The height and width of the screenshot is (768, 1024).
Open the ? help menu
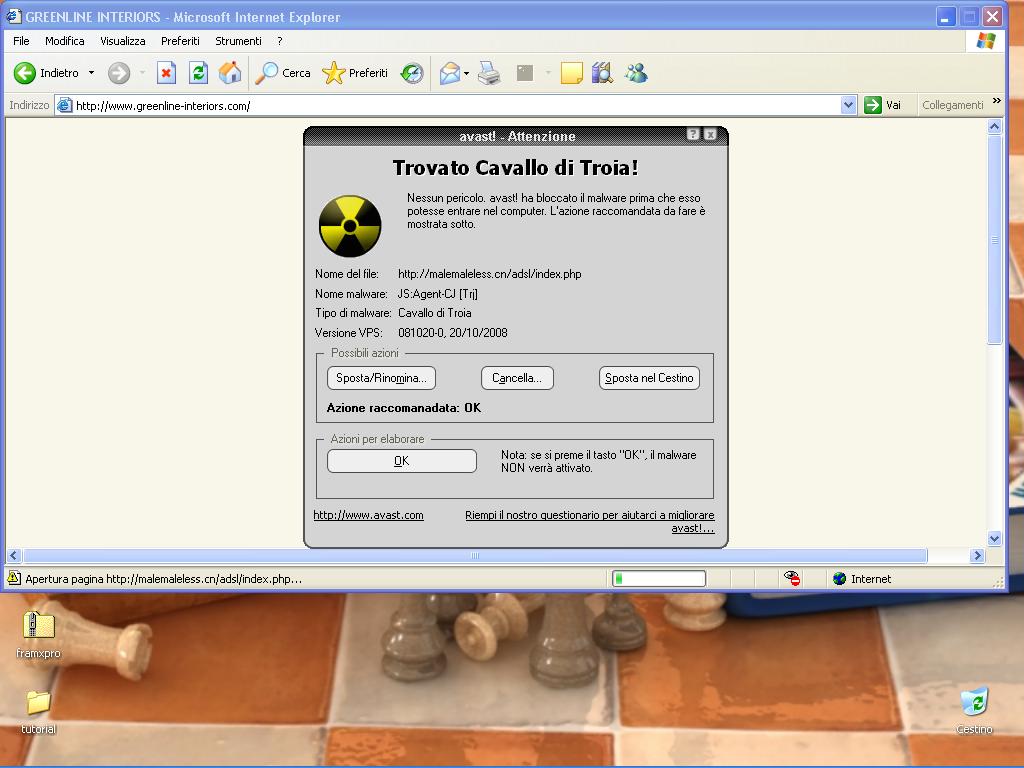coord(280,40)
